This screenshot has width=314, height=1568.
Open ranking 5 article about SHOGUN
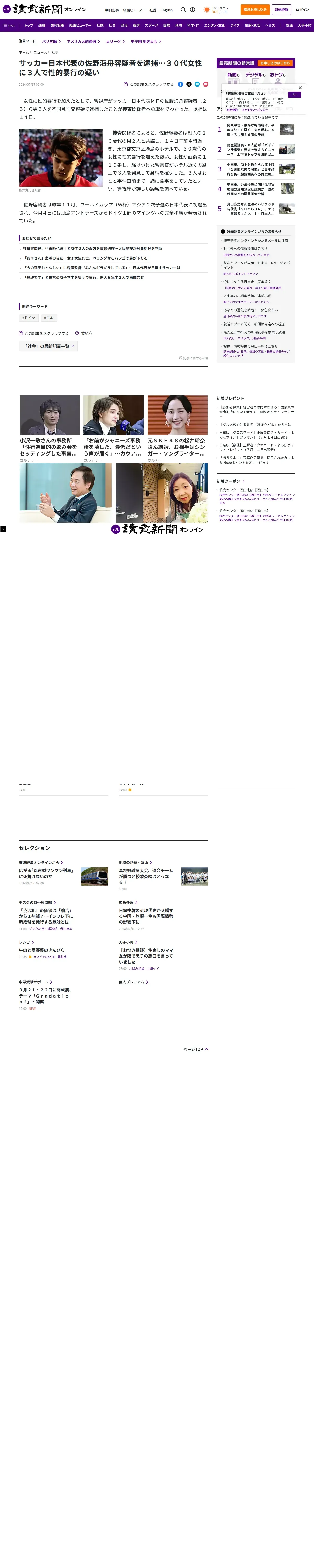251,209
